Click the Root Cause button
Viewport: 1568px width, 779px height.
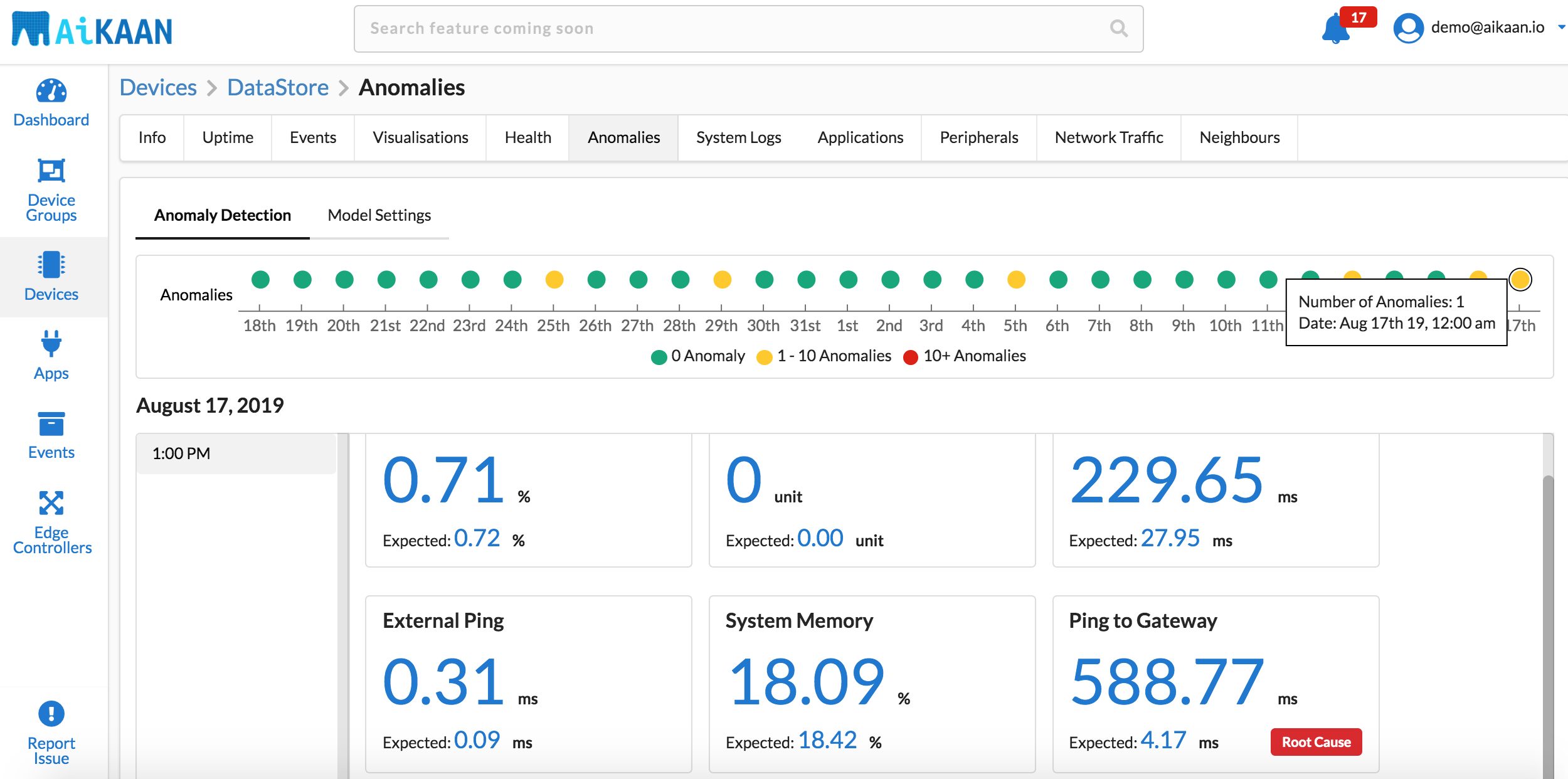(1316, 742)
